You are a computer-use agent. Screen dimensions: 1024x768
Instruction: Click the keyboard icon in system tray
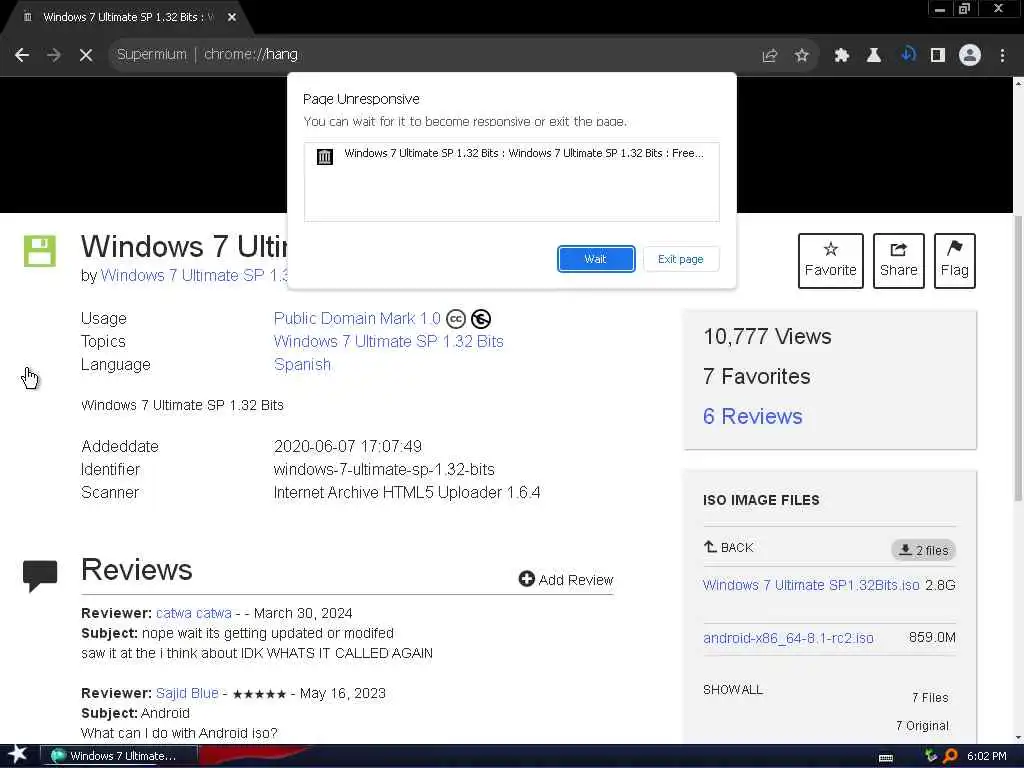886,758
